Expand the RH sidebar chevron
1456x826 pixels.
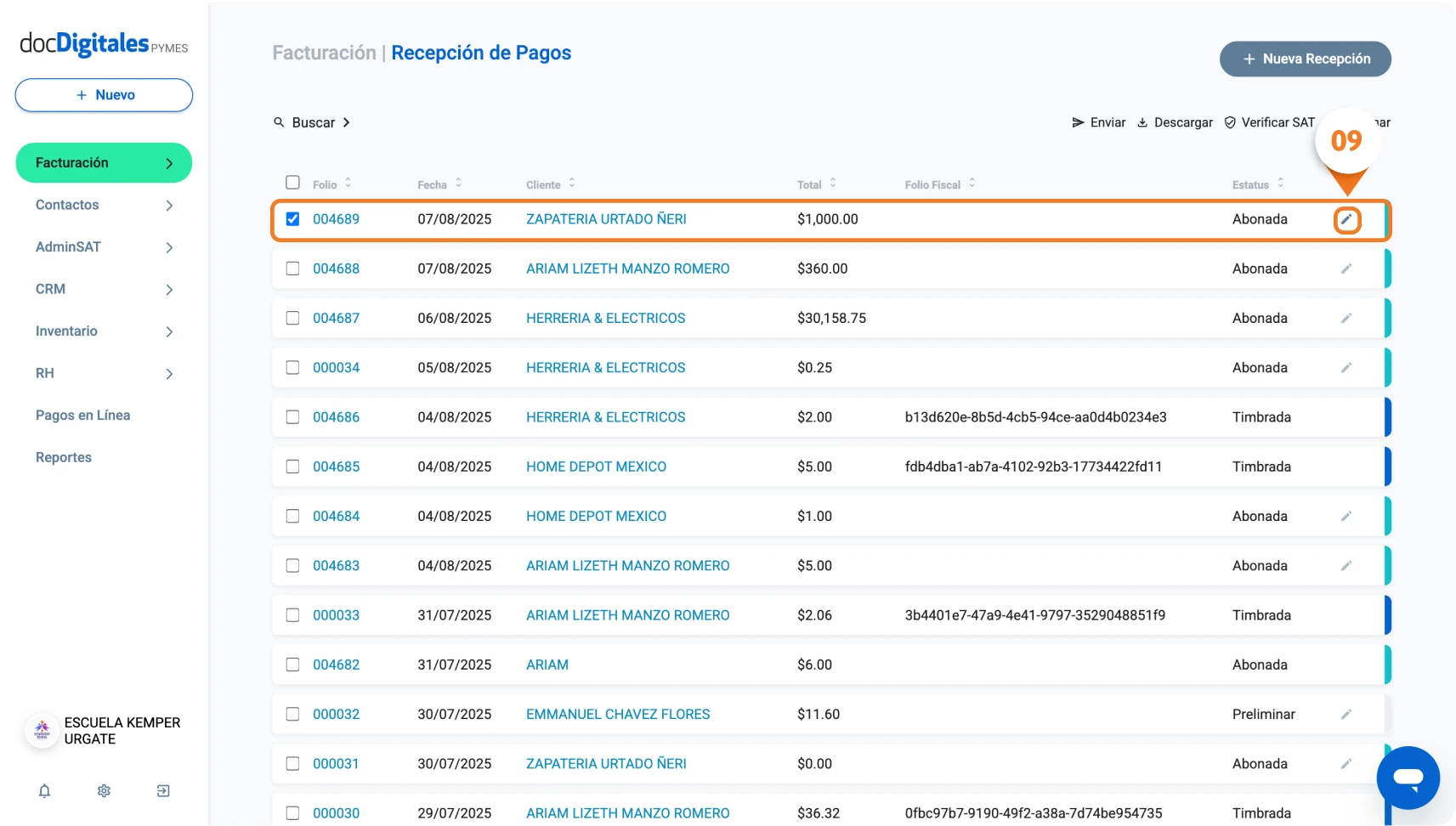point(169,374)
